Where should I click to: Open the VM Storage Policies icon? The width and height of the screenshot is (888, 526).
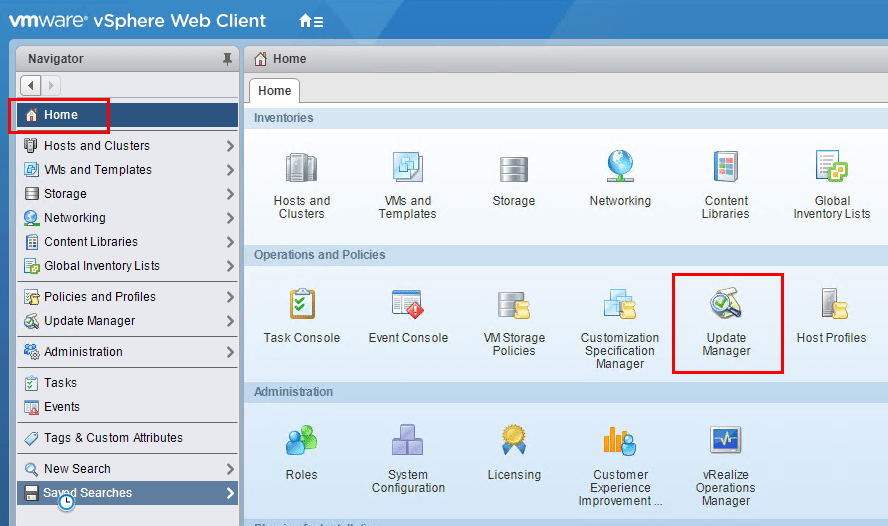[514, 305]
